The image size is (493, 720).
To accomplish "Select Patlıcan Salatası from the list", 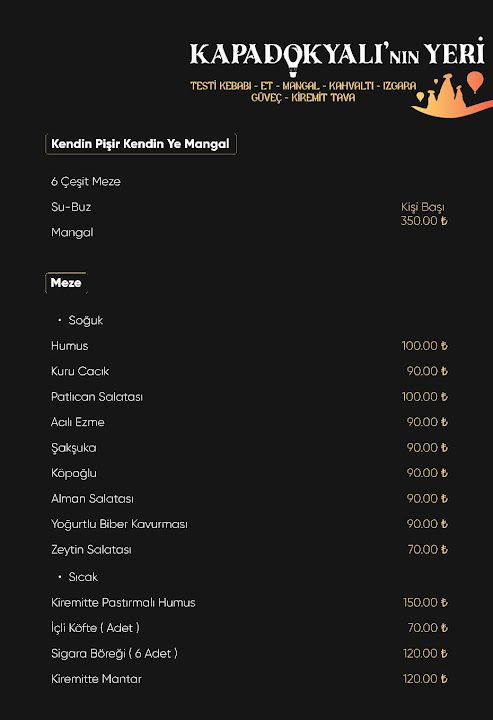I will (x=97, y=397).
